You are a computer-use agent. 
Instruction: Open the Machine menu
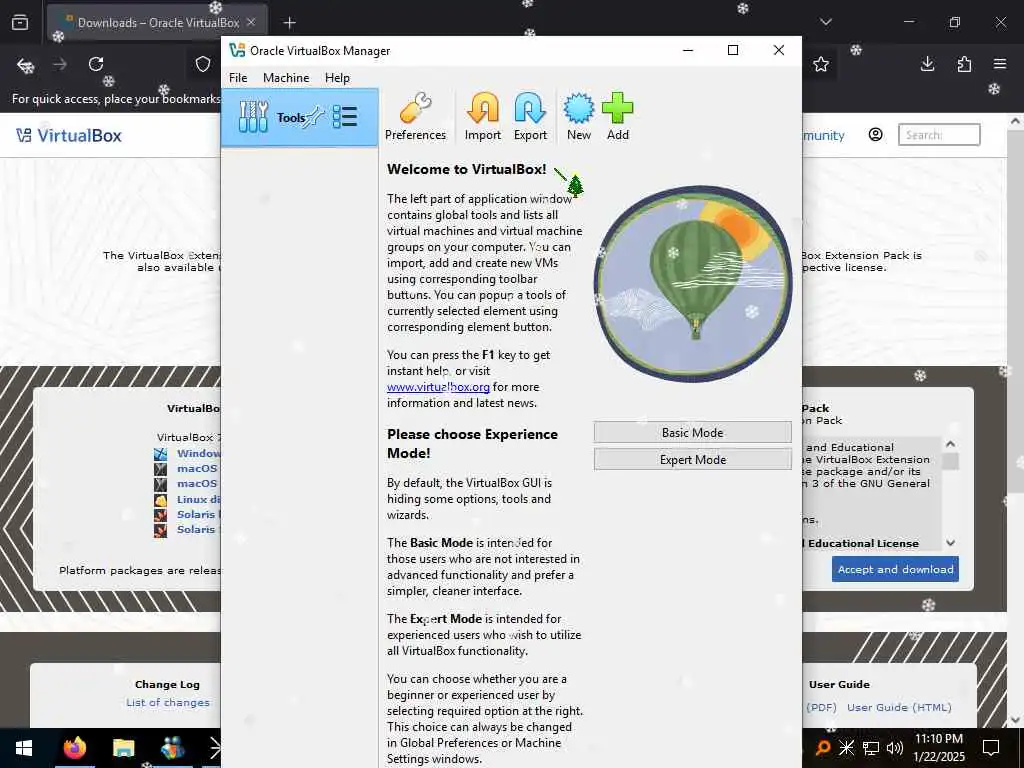286,78
